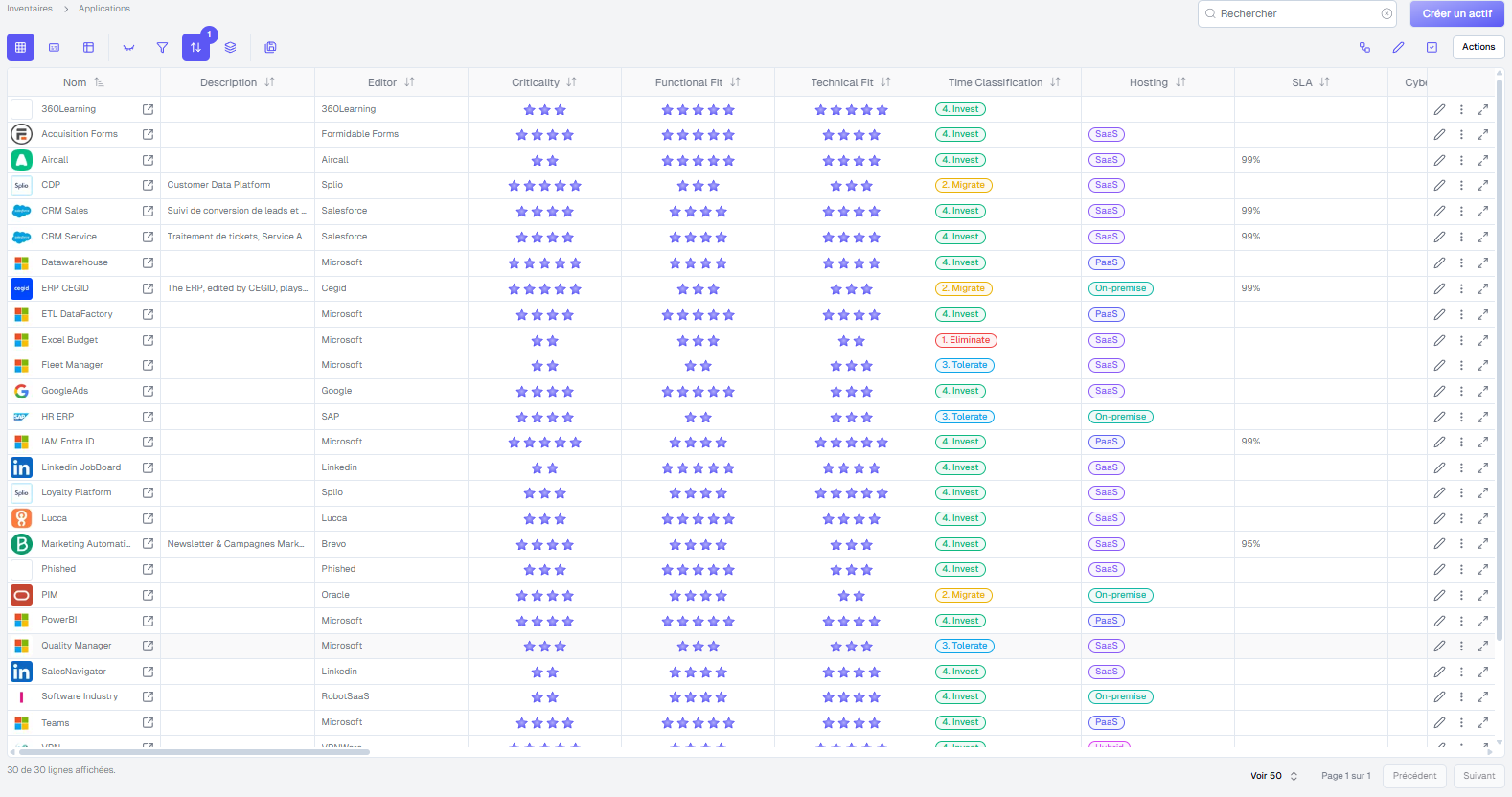Sort by the Nom column
Image resolution: width=1512 pixels, height=797 pixels.
point(99,82)
